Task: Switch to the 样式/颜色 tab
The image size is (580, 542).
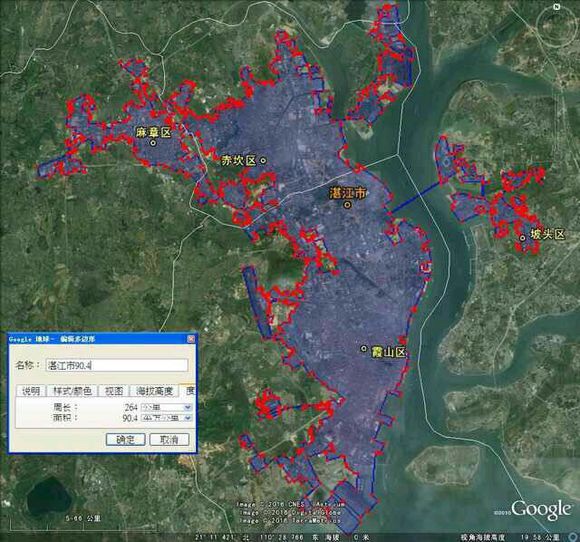Action: point(72,391)
